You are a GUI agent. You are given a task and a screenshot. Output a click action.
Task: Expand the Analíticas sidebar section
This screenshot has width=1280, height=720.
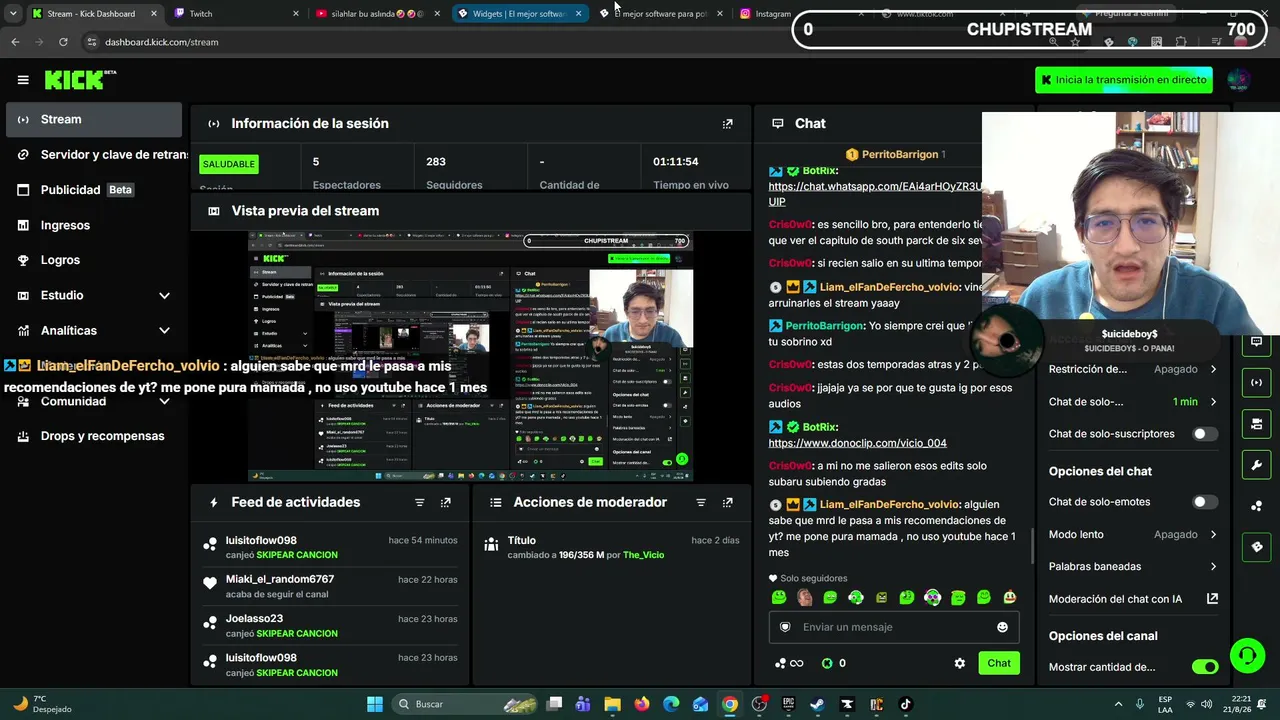coord(95,330)
